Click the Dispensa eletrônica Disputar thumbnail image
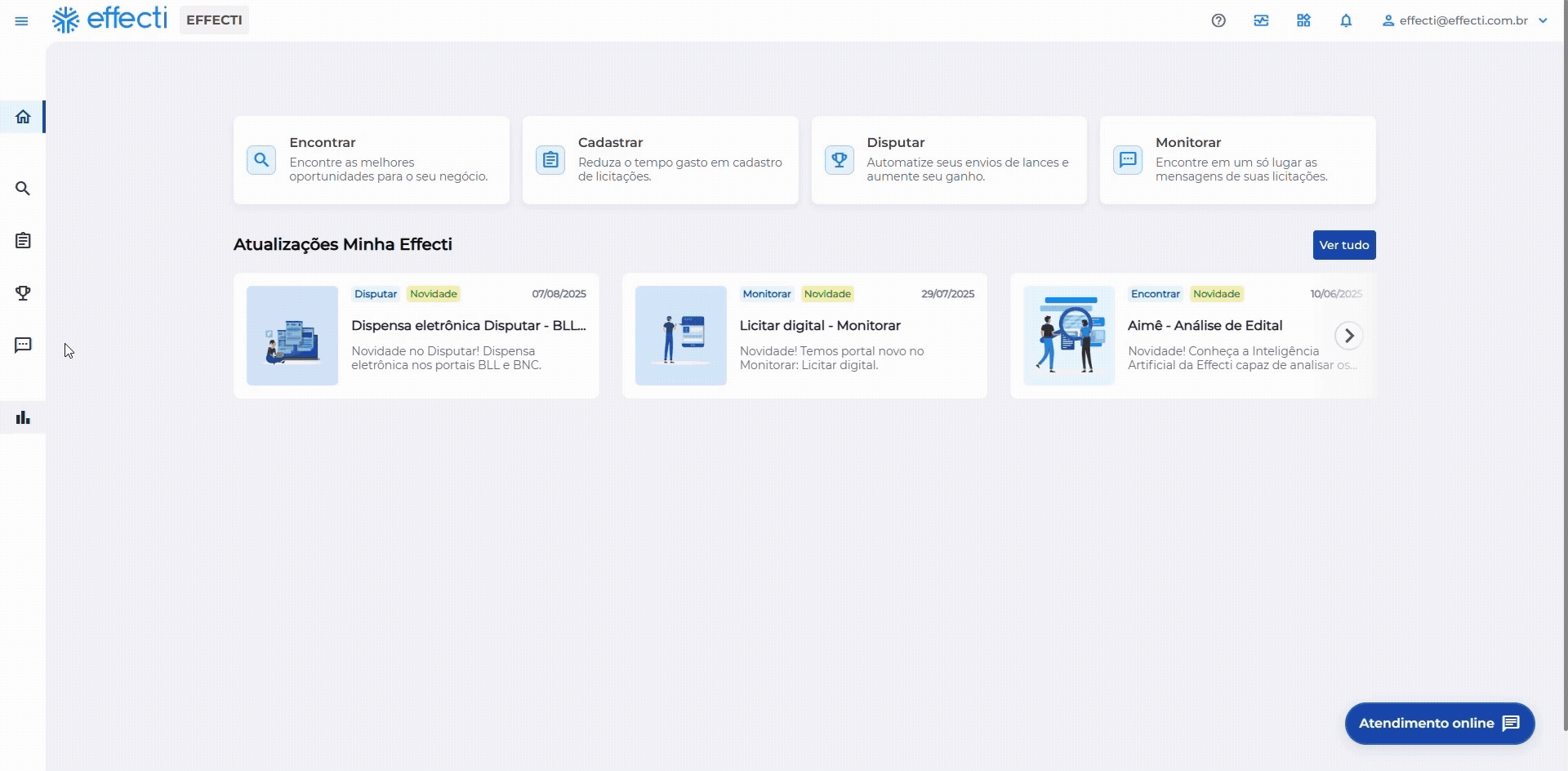 click(292, 336)
